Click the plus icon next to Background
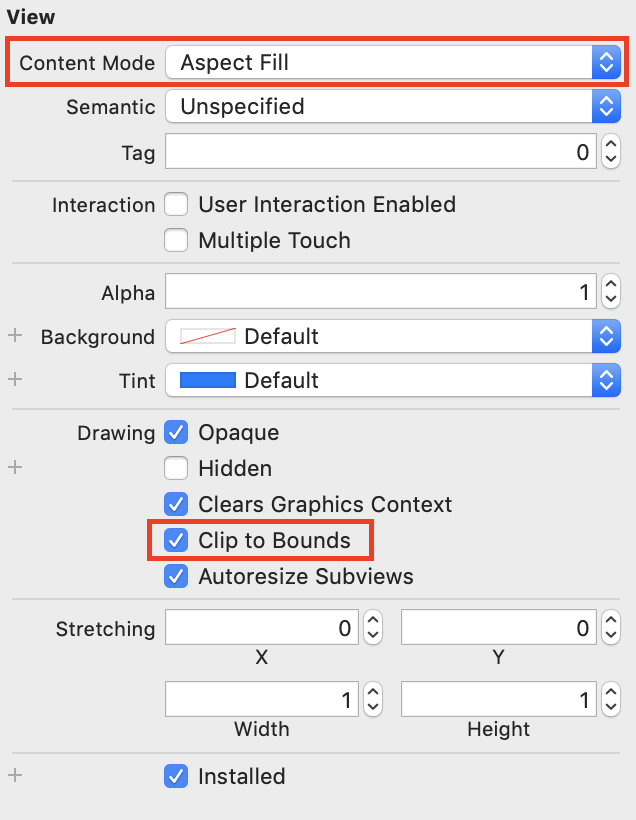 15,337
